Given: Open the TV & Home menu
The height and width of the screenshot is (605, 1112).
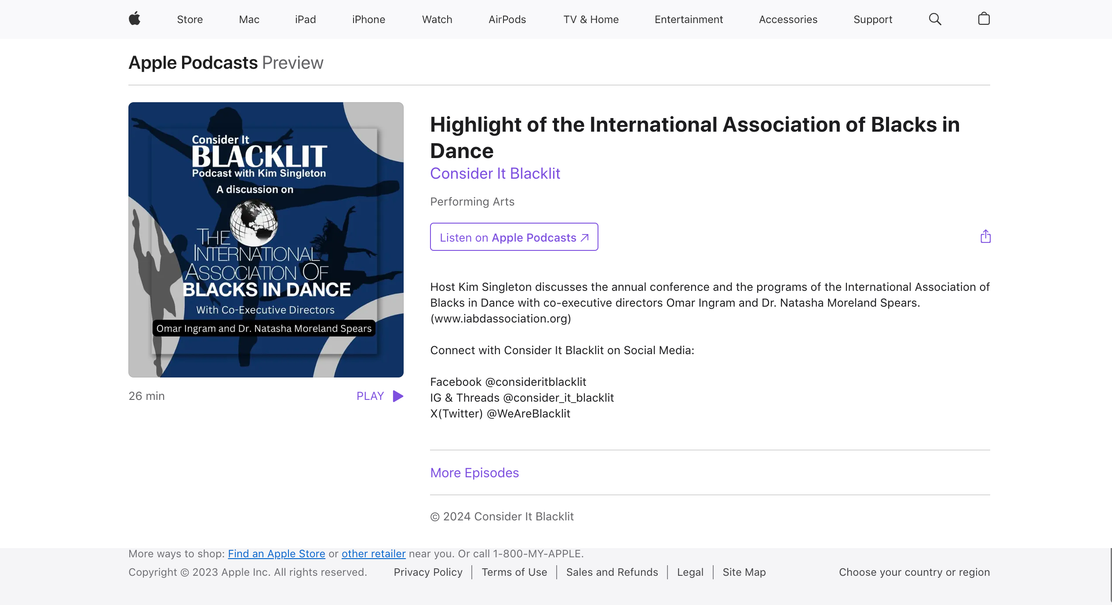Looking at the screenshot, I should coord(591,19).
